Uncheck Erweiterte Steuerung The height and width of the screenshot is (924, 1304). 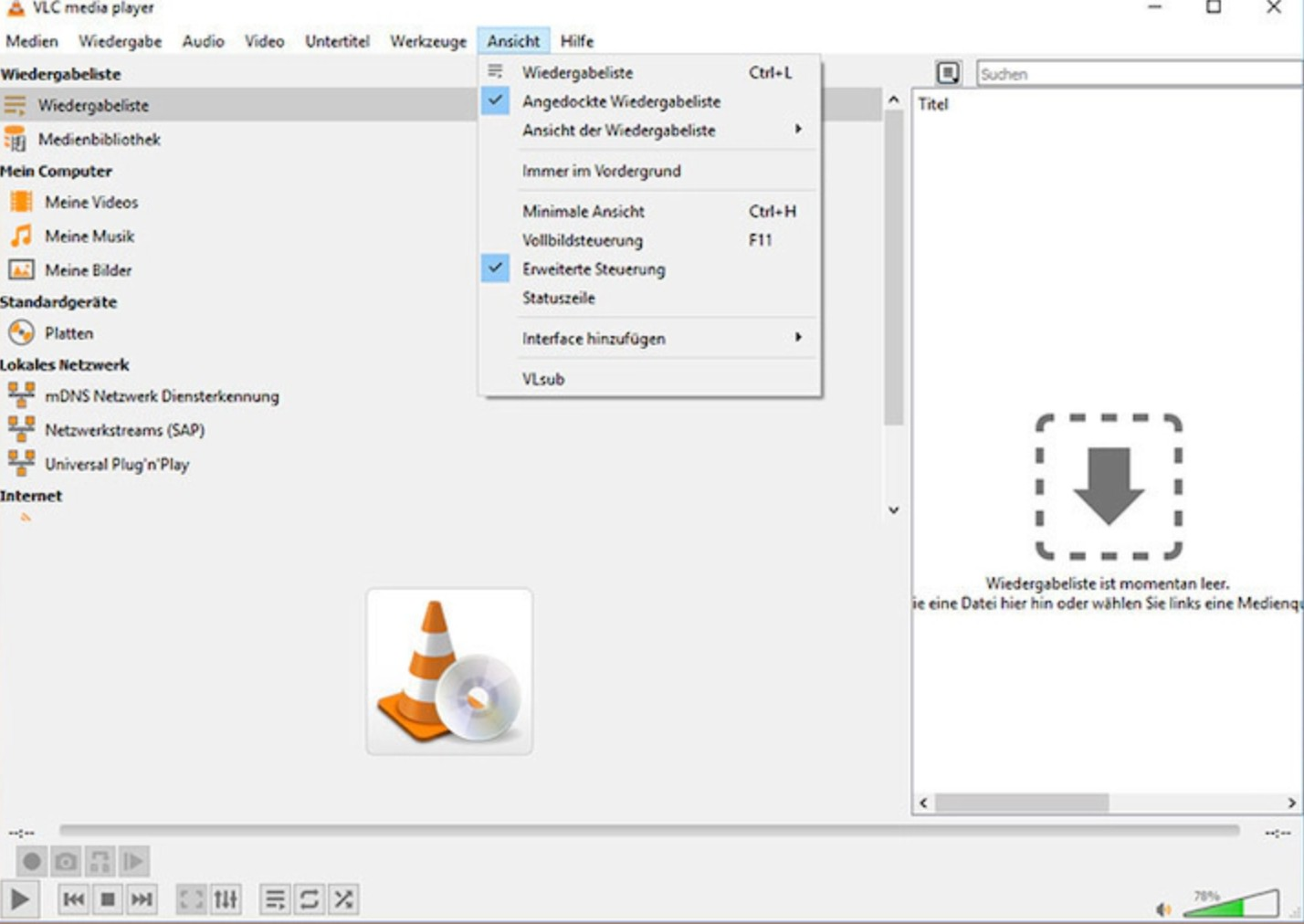click(x=649, y=269)
